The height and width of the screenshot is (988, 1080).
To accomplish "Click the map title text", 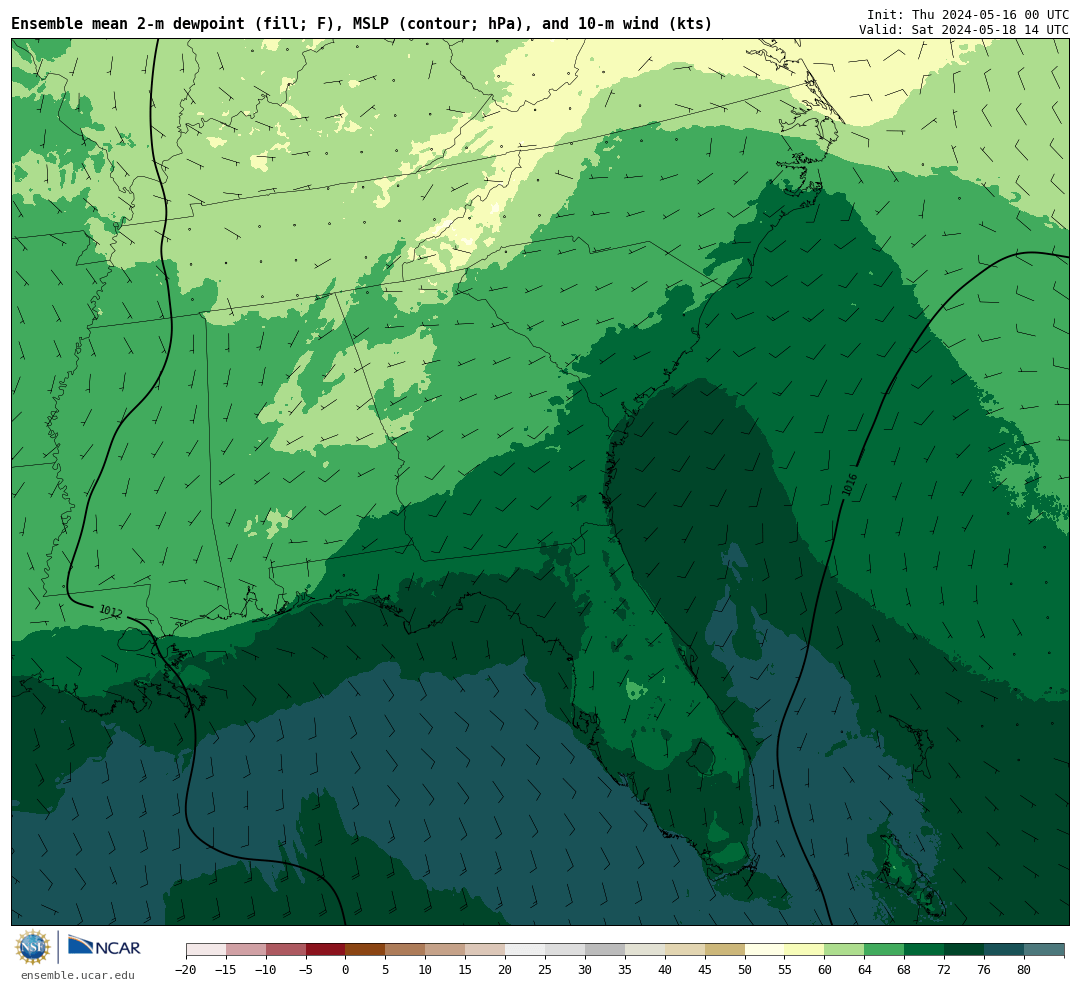I will [362, 23].
